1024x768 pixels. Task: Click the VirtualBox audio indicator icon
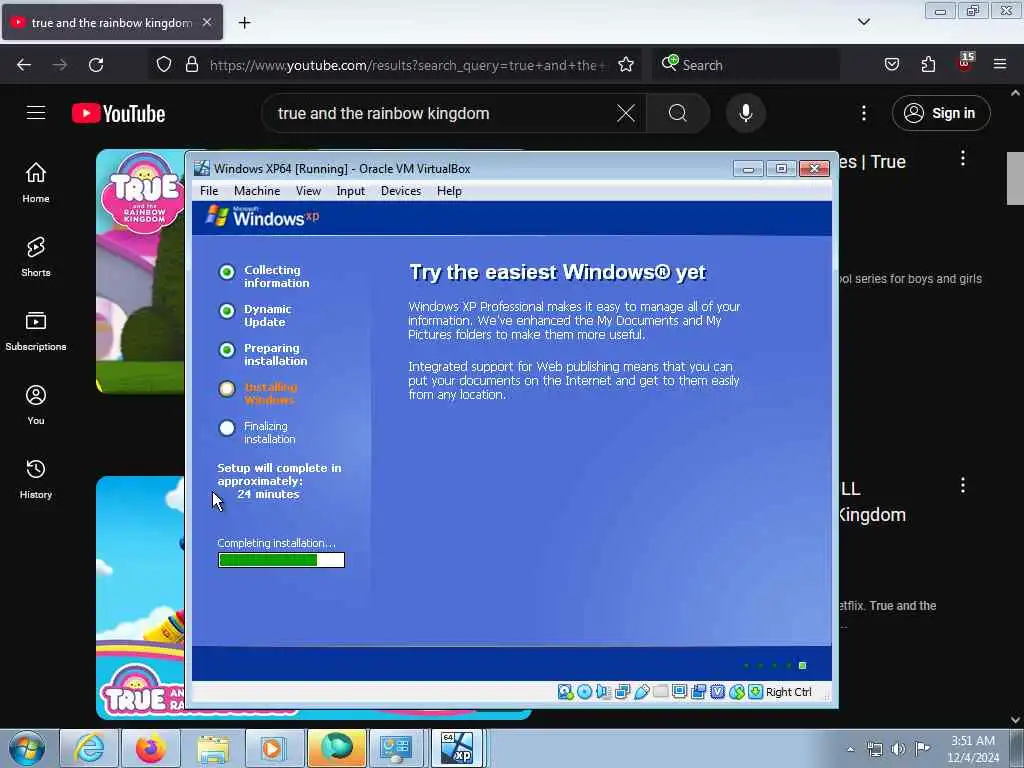click(x=603, y=692)
